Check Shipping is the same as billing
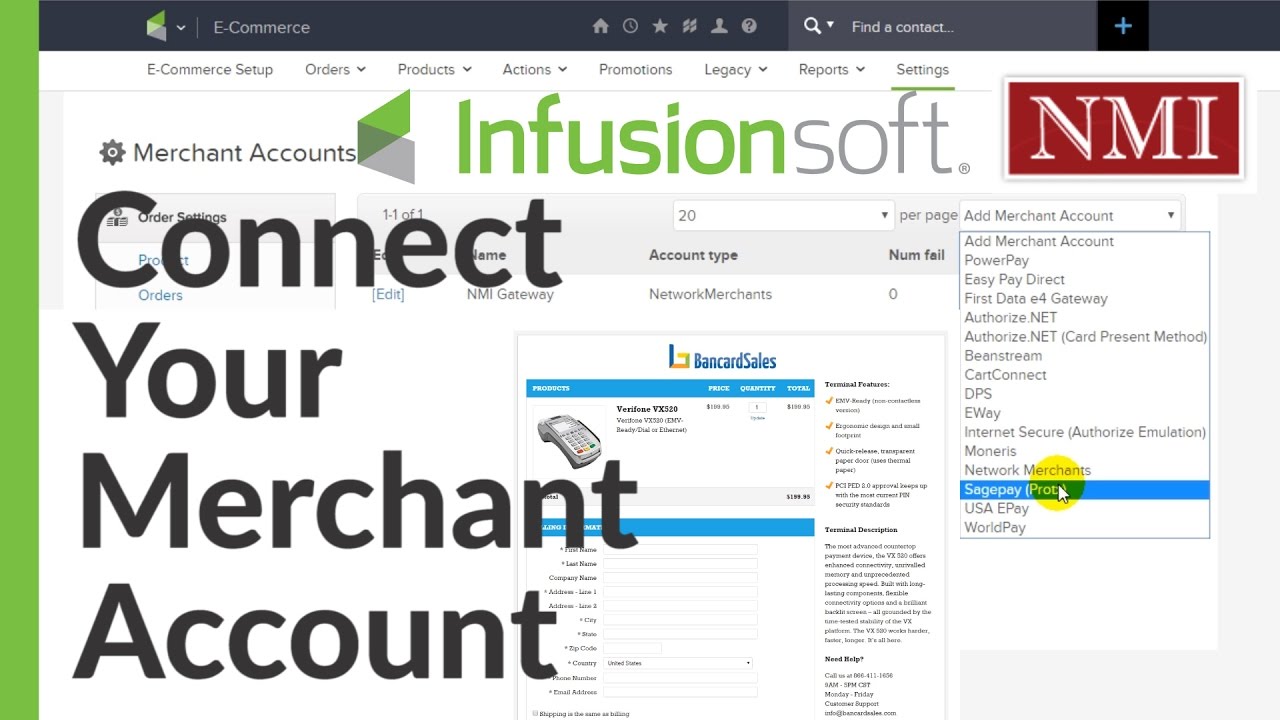 coord(536,714)
